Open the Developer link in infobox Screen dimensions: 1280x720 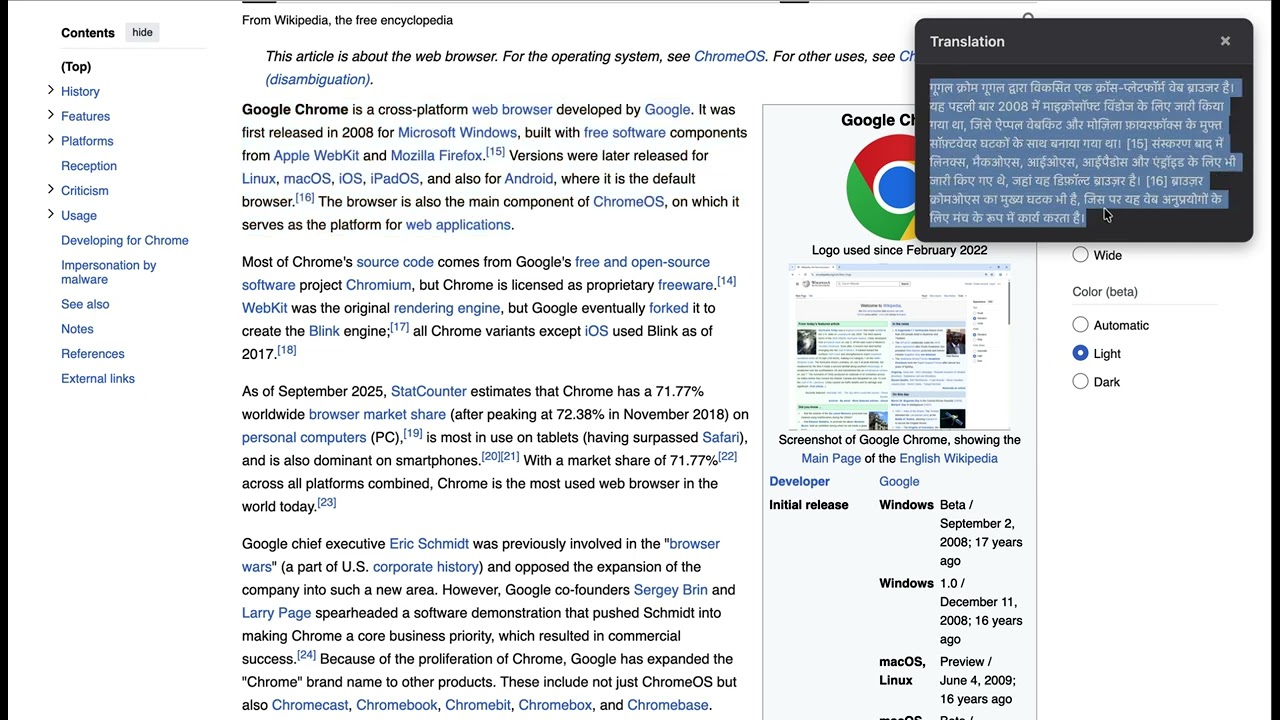click(799, 481)
